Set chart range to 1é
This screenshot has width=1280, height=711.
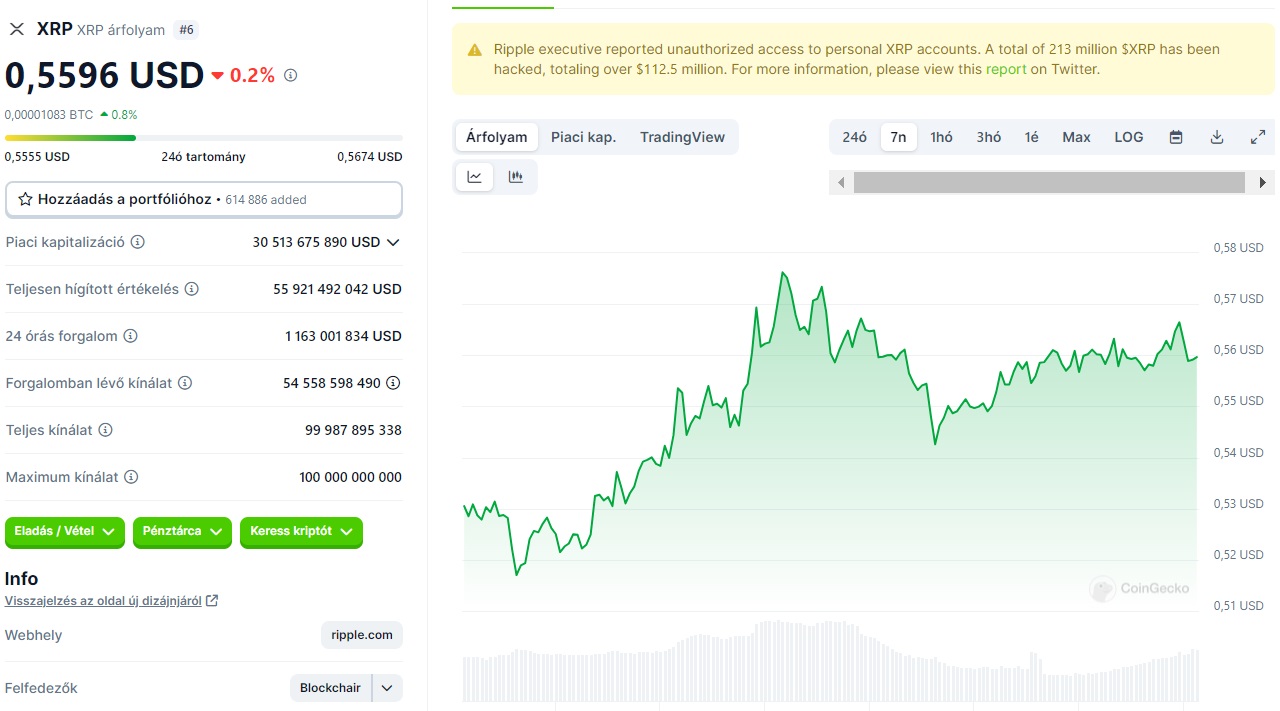[1031, 137]
